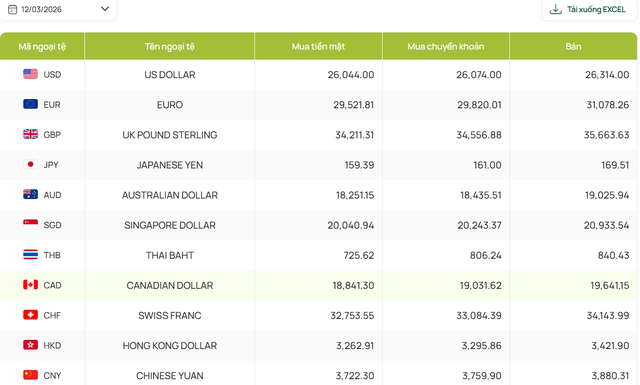Screen dimensions: 640x385
Task: Click CNY transfer rate 3,759.90
Action: [x=482, y=376]
